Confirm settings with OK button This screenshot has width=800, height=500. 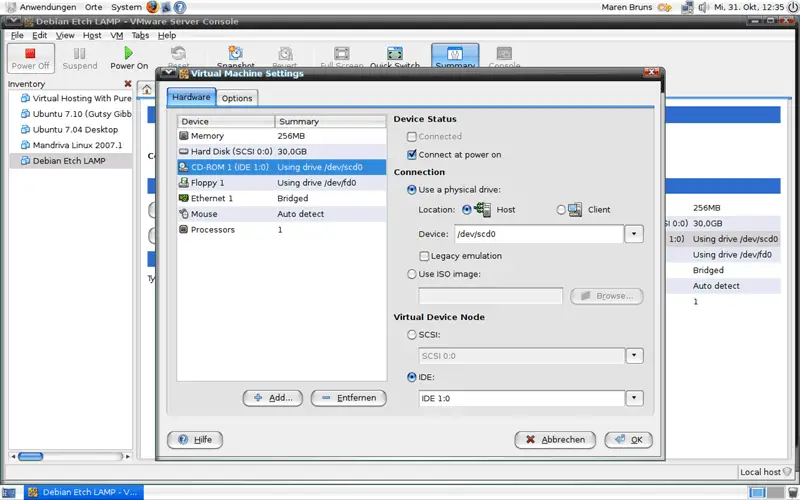click(x=629, y=440)
